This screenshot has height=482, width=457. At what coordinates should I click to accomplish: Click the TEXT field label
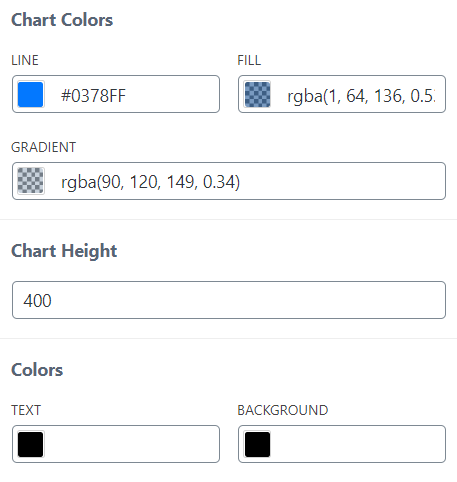click(26, 410)
